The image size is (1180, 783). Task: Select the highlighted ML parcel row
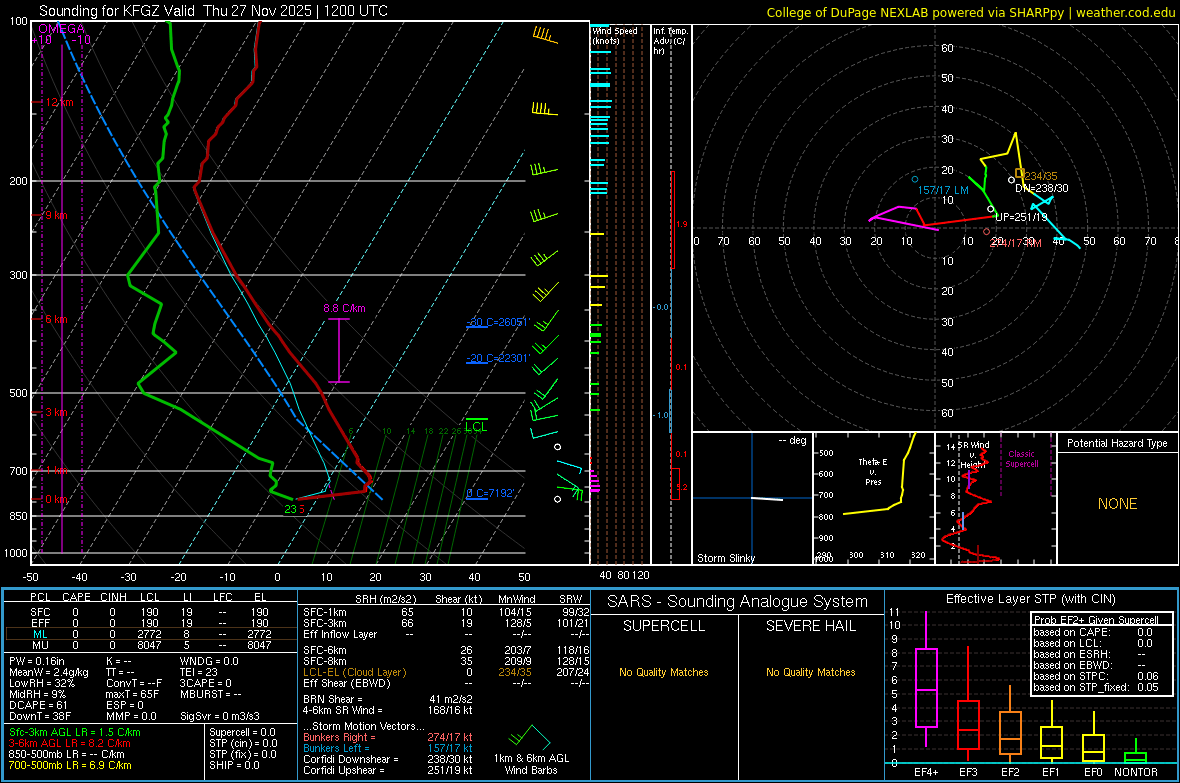[151, 634]
